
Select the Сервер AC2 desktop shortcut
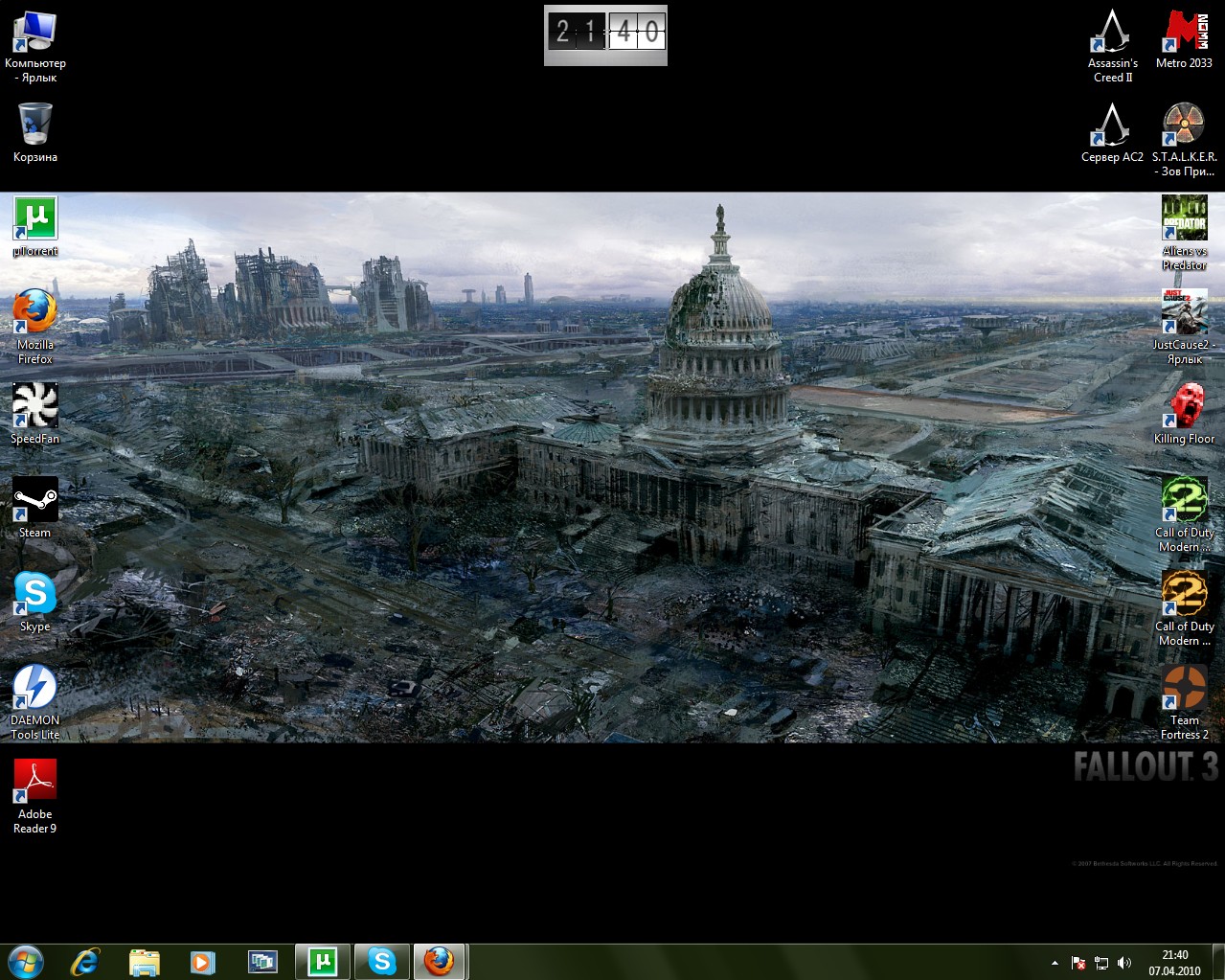pyautogui.click(x=1113, y=132)
